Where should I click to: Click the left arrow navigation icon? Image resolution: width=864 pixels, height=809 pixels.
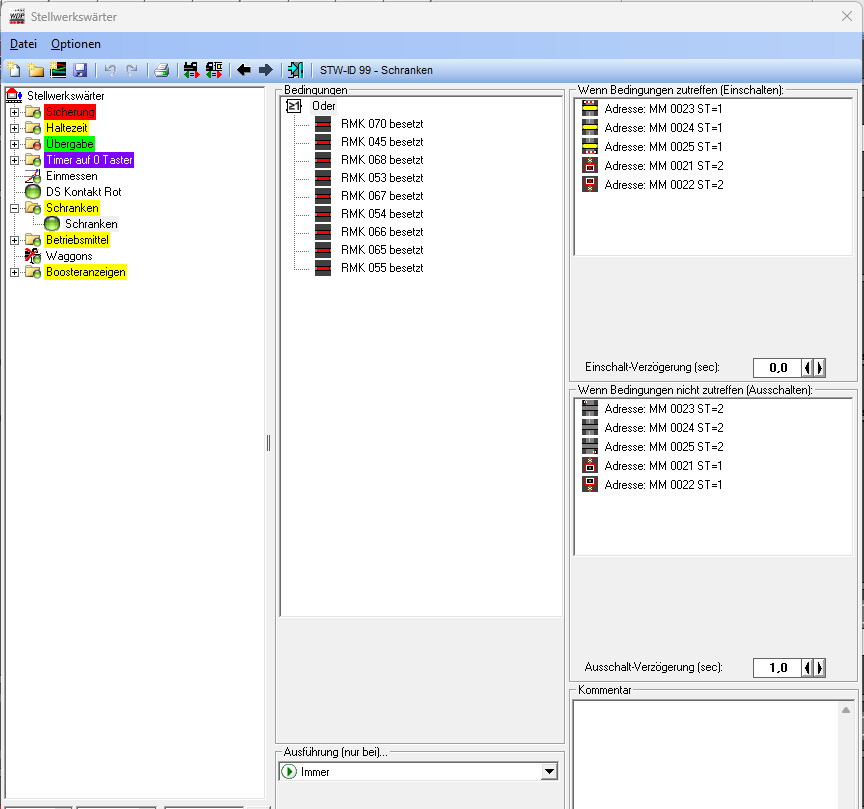point(243,70)
